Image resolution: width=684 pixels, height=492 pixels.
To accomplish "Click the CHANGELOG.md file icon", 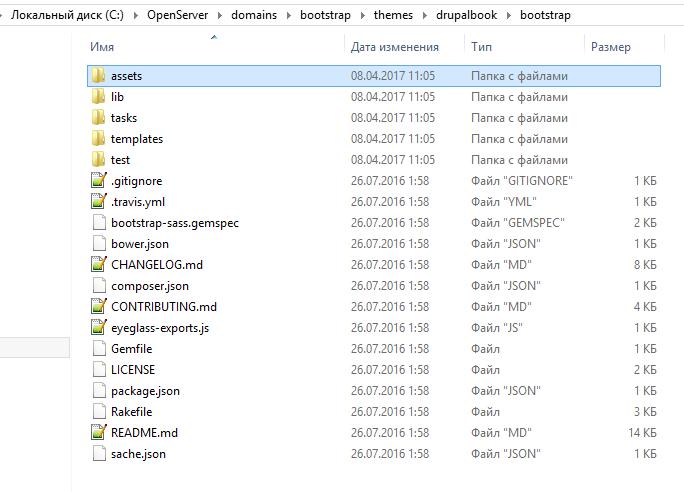I will [99, 264].
